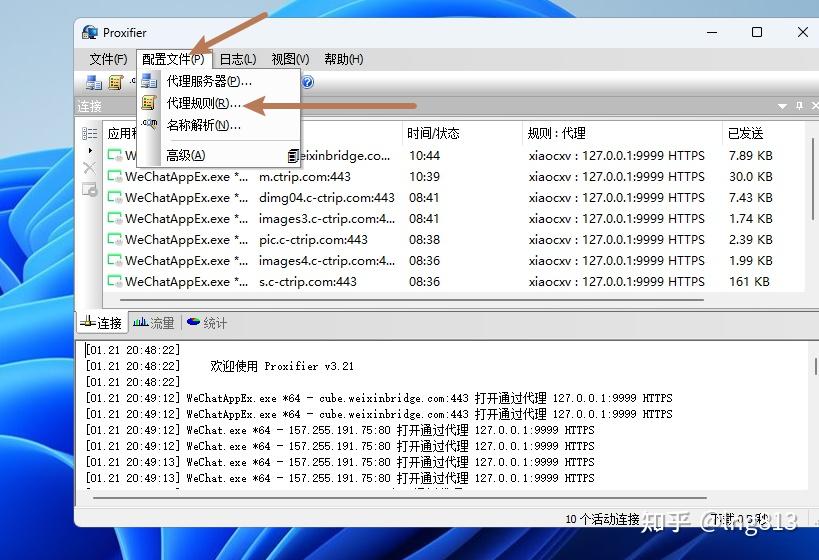Open the 视图(V) menu
Viewport: 819px width, 560px height.
click(x=290, y=59)
